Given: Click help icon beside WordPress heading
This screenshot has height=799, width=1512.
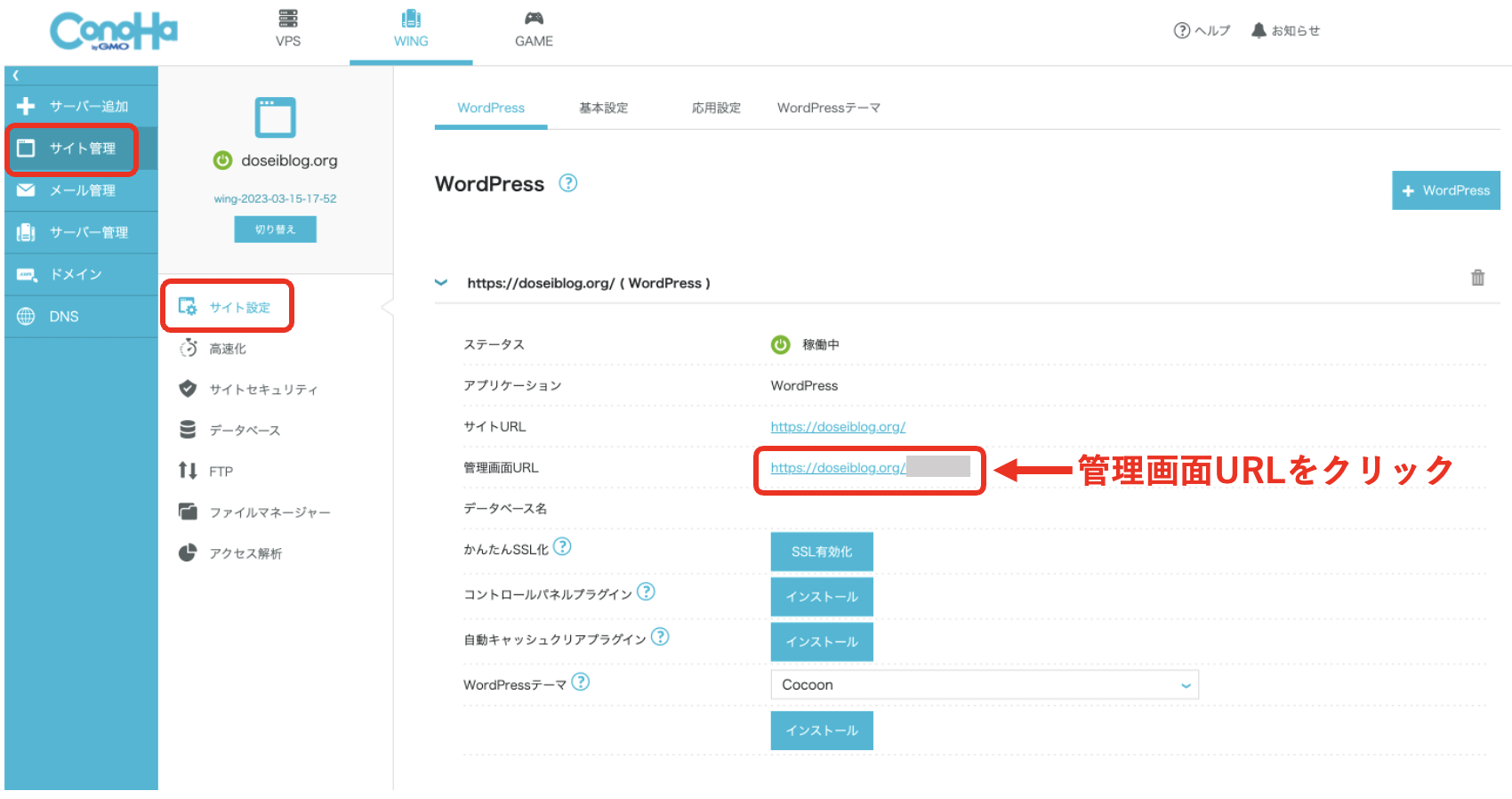Looking at the screenshot, I should (x=567, y=183).
